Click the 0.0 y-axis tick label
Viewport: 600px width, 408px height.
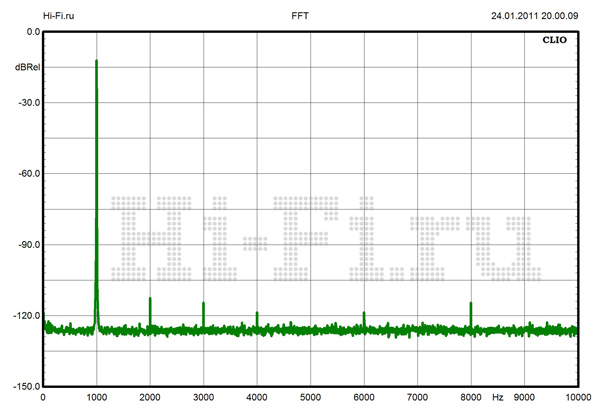pos(30,31)
